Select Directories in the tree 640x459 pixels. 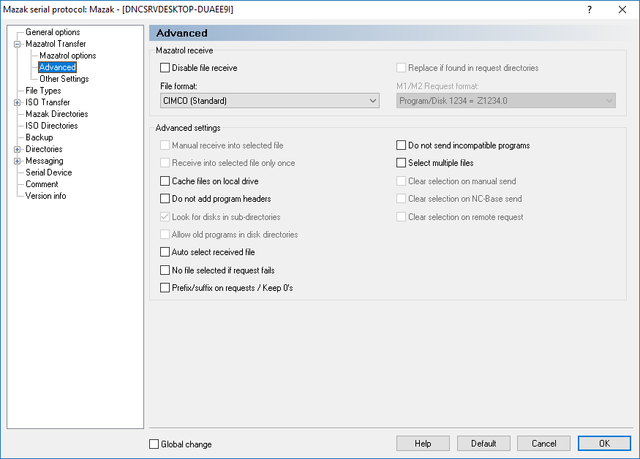pyautogui.click(x=44, y=149)
